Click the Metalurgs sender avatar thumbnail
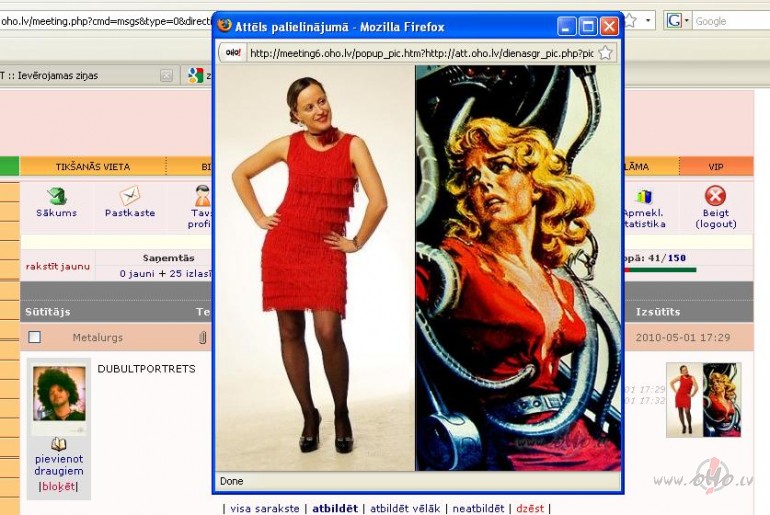This screenshot has width=770, height=515. coord(58,394)
